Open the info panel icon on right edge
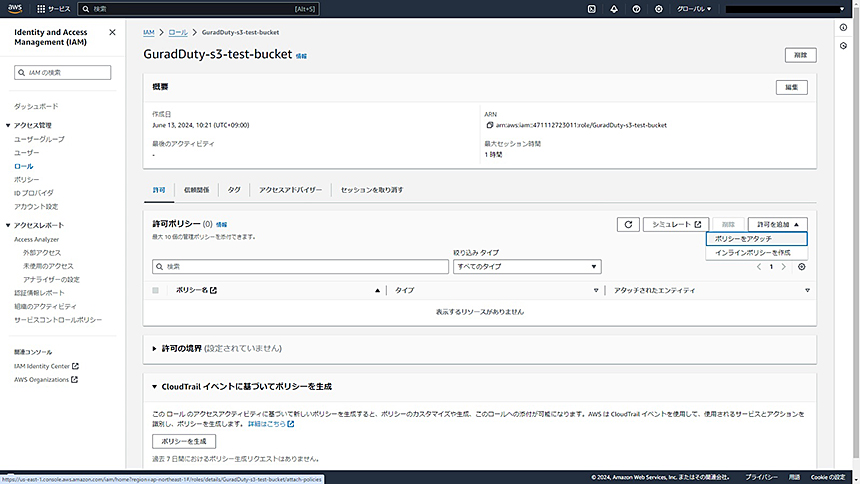 (844, 27)
